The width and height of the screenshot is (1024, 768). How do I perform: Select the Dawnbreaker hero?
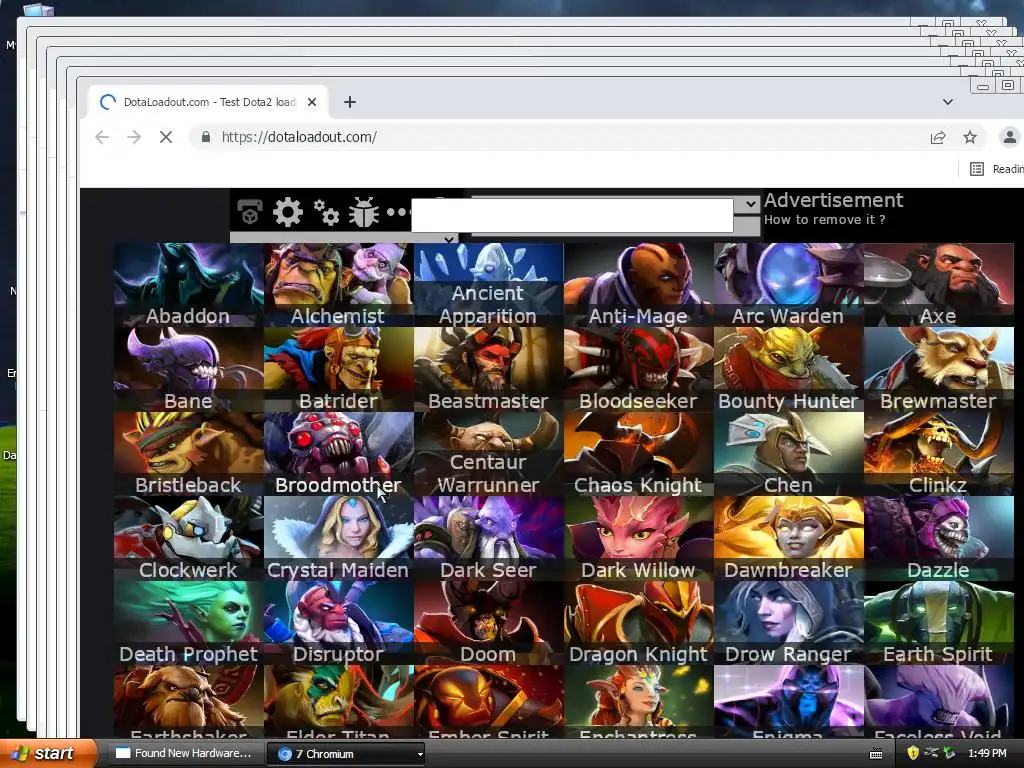pyautogui.click(x=788, y=538)
